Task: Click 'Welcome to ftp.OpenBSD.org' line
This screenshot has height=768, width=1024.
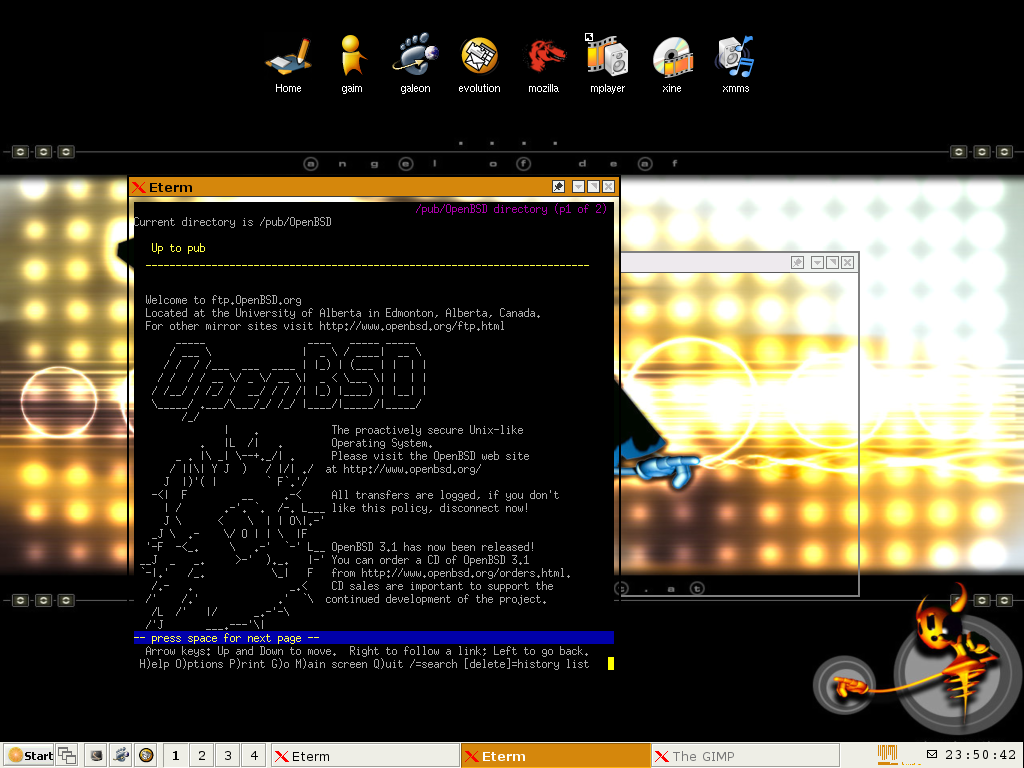Action: coord(223,300)
